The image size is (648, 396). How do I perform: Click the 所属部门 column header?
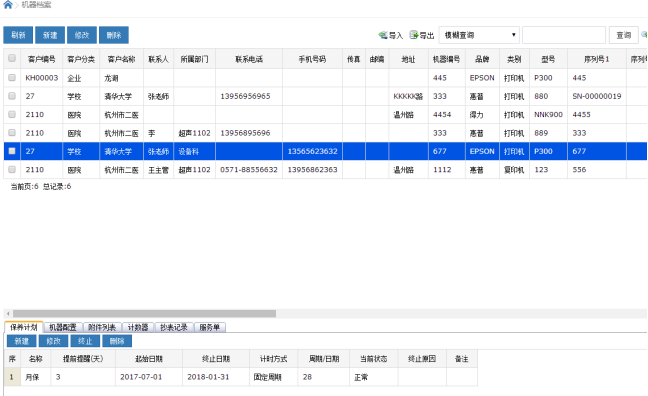point(195,59)
